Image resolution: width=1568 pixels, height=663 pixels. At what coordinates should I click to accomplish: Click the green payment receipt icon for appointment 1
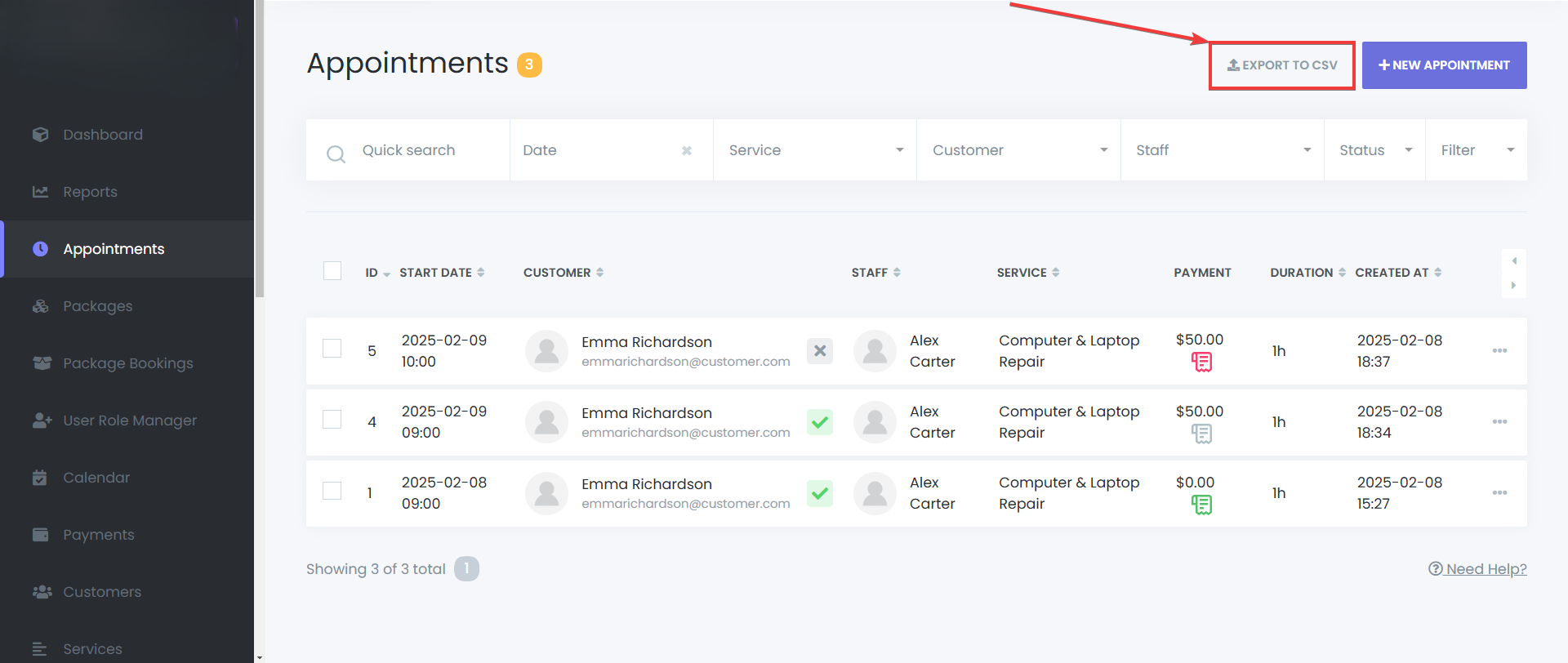tap(1201, 505)
